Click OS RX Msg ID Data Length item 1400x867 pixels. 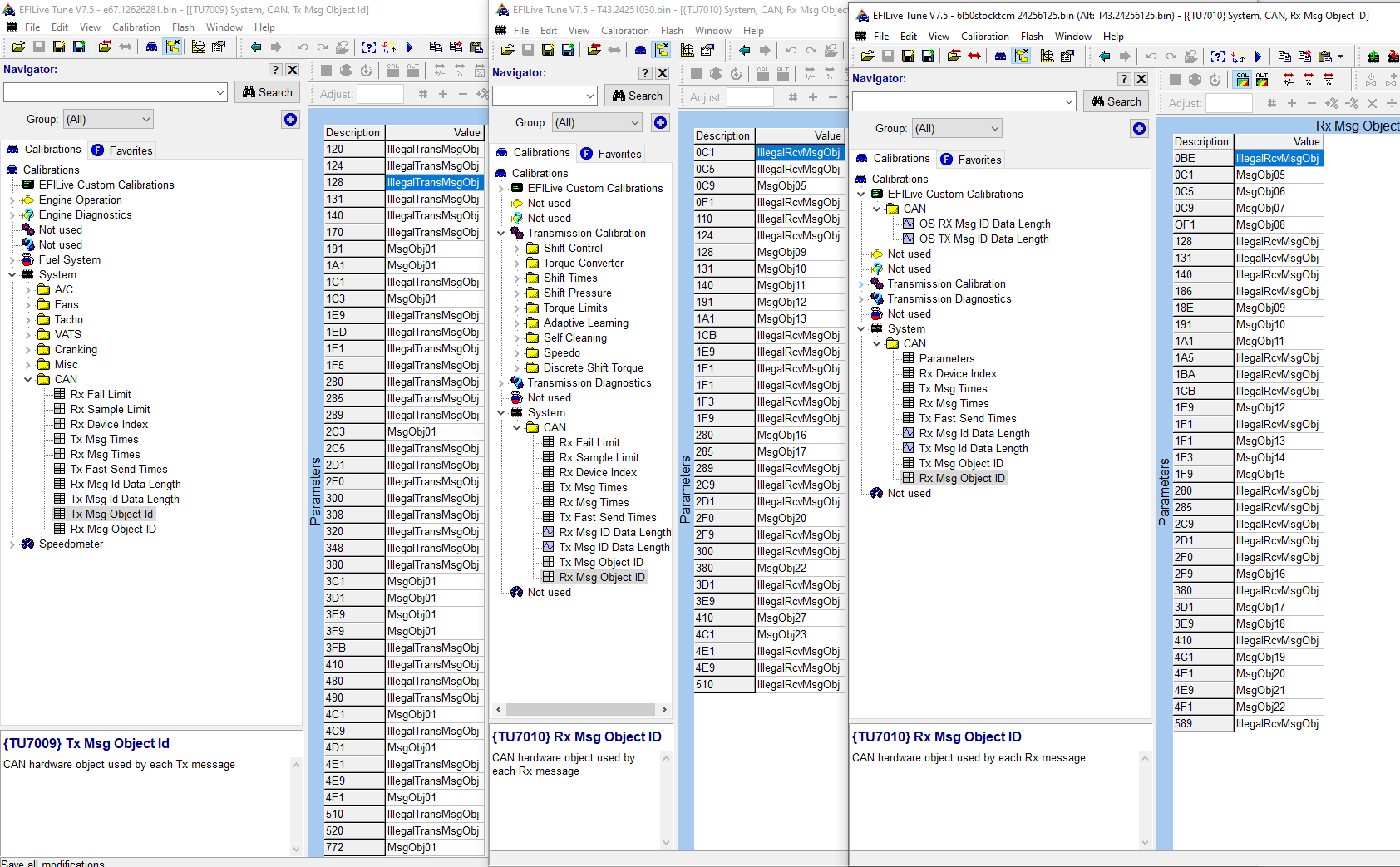984,224
